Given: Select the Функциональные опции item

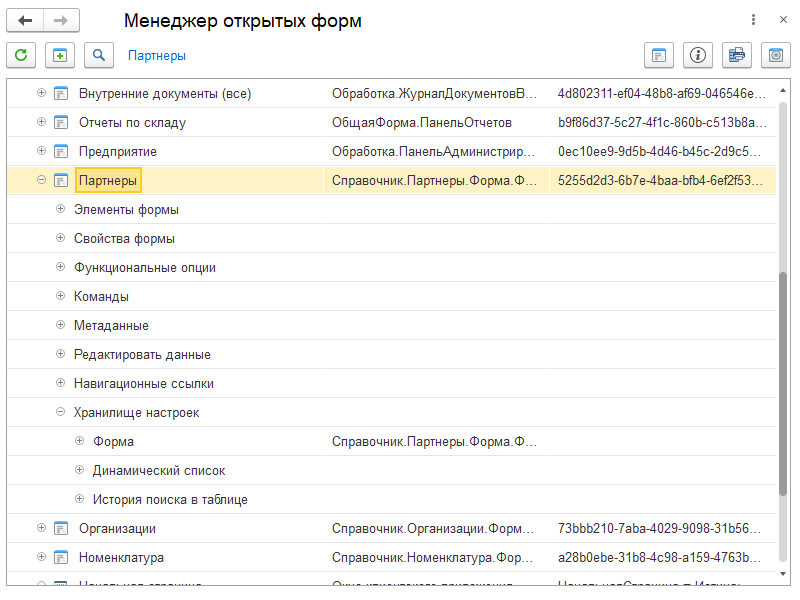Looking at the screenshot, I should (x=144, y=268).
